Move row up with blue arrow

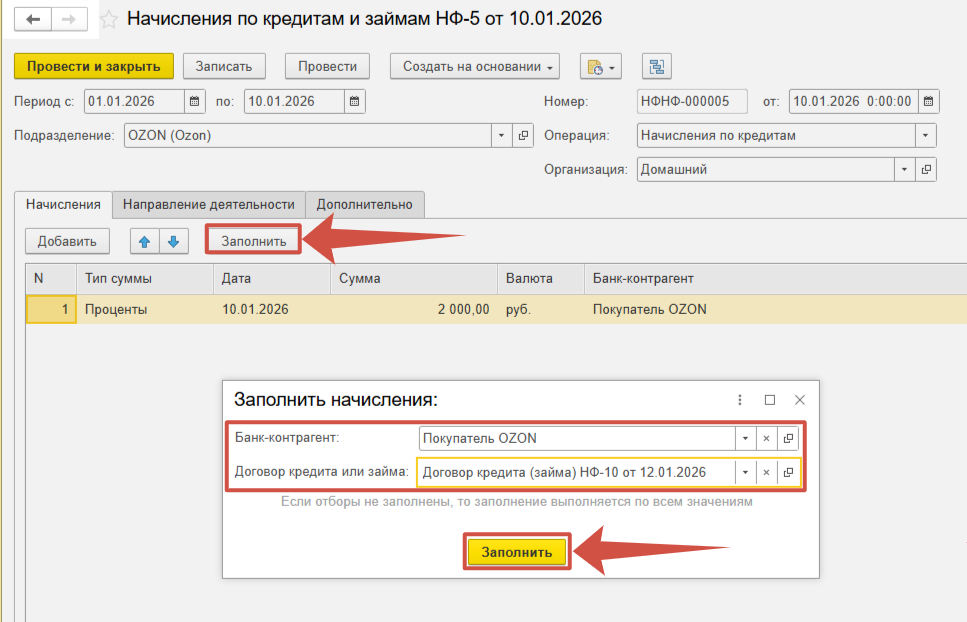coord(146,241)
